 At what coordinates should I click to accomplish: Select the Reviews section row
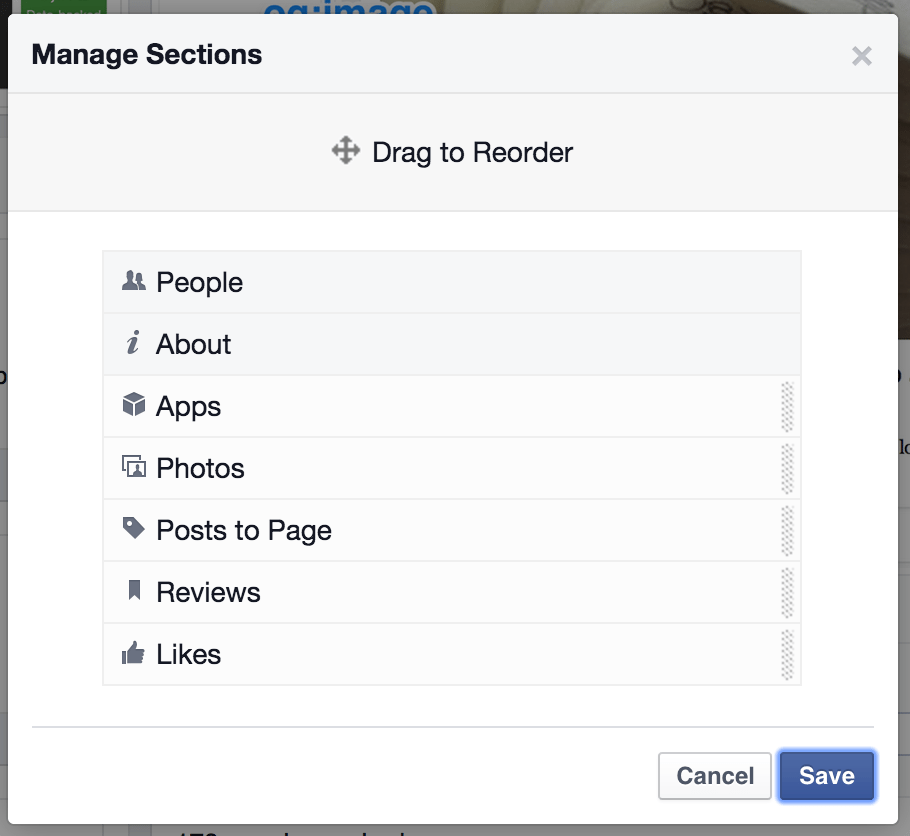450,592
